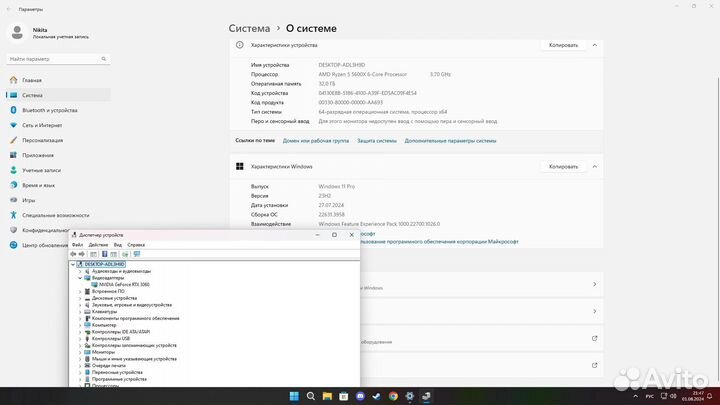The image size is (720, 405).
Task: Open notifications bell in taskbar
Action: click(x=710, y=396)
